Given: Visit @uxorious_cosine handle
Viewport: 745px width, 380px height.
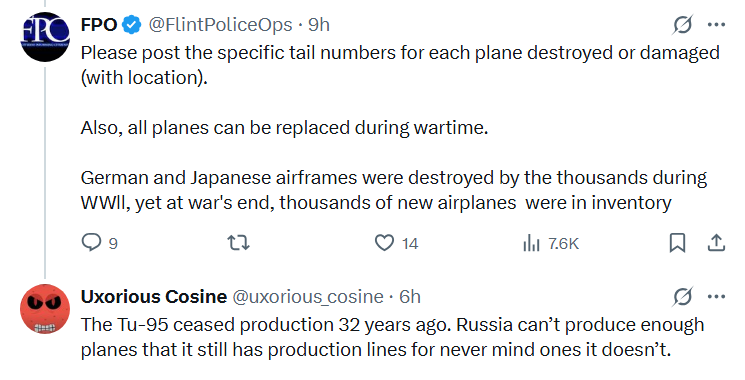Looking at the screenshot, I should [308, 297].
